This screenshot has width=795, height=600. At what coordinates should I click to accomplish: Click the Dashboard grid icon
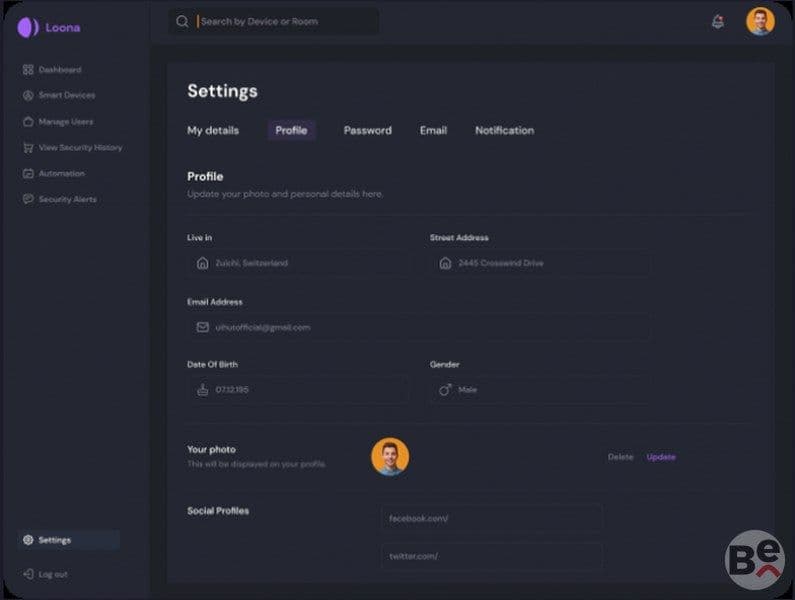coord(28,69)
